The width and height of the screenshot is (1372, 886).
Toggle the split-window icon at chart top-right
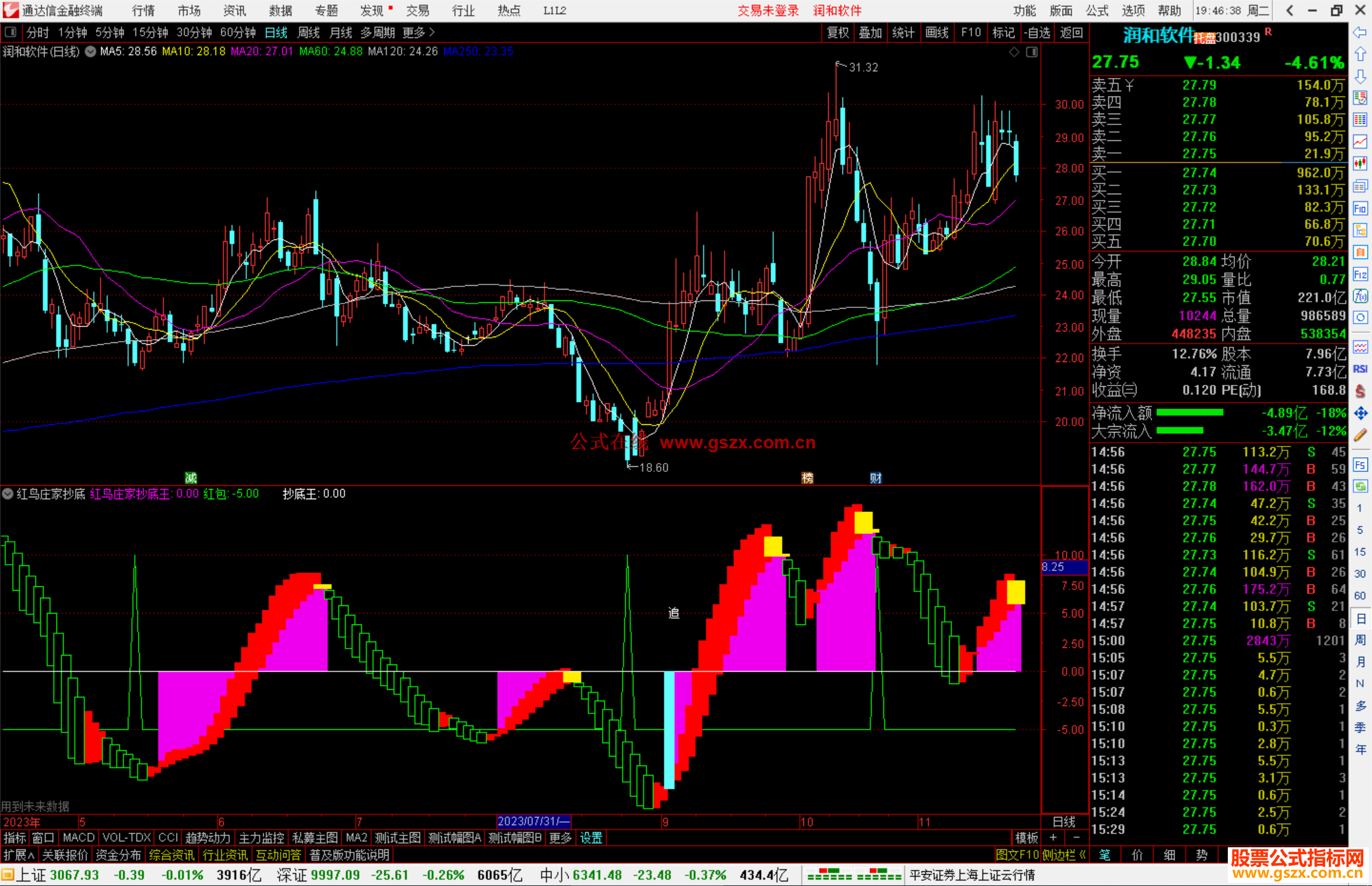click(1032, 52)
